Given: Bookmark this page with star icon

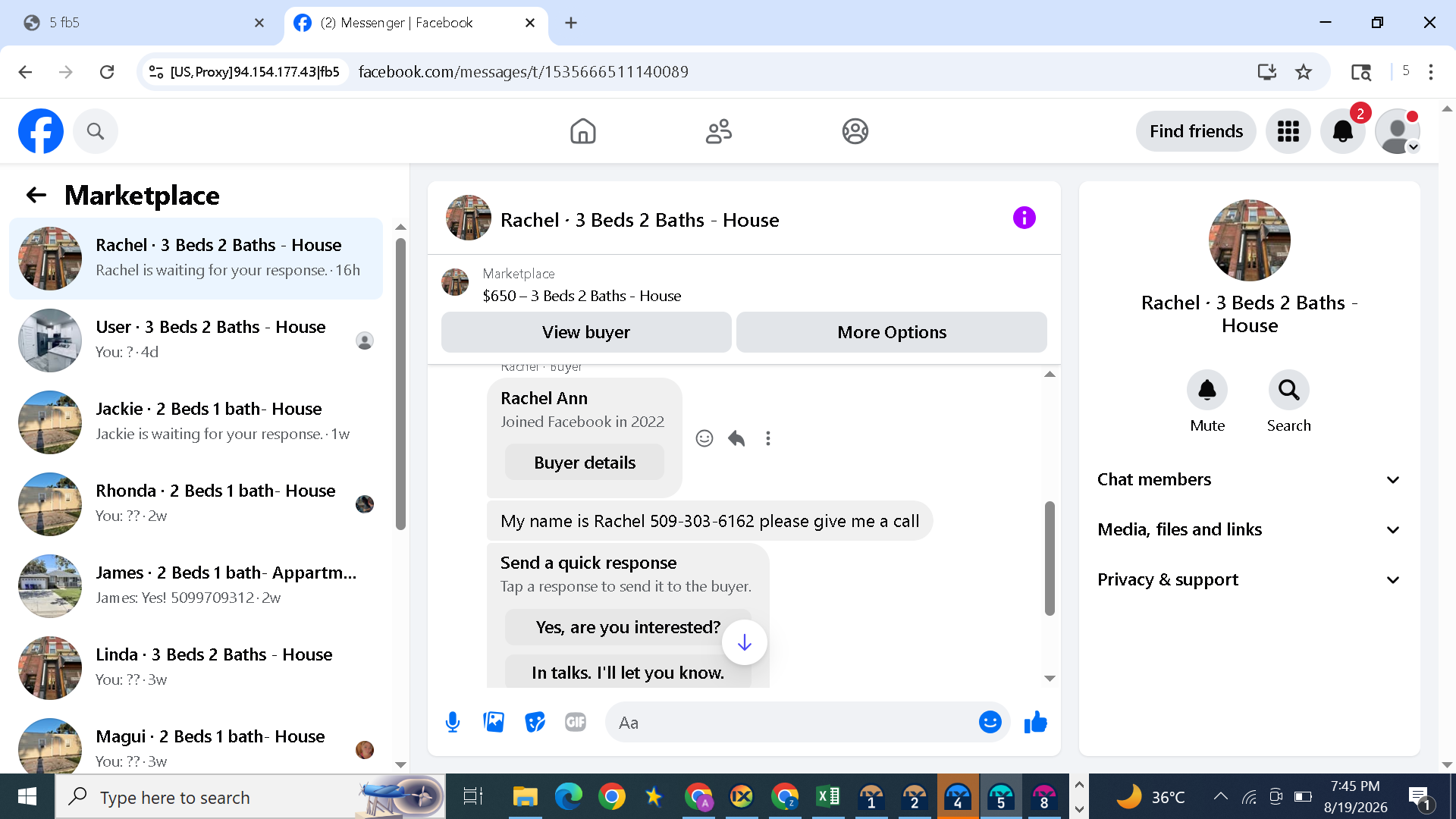Looking at the screenshot, I should (x=1304, y=72).
